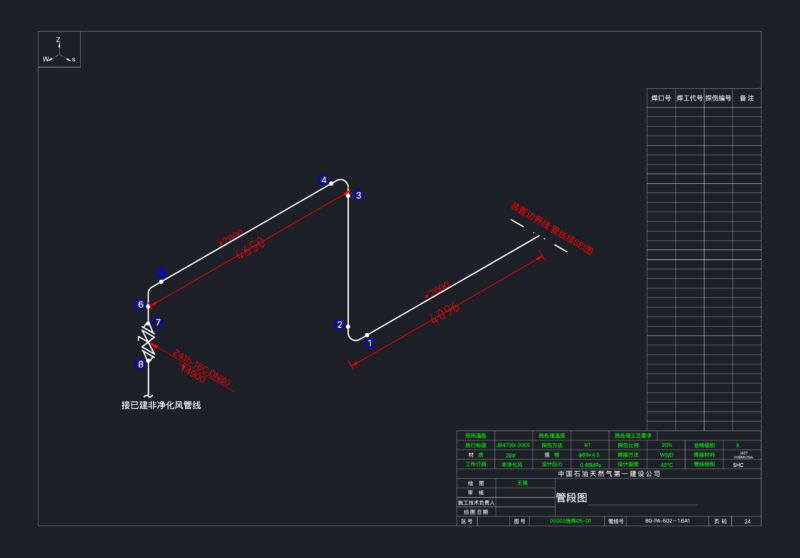Screen dimensions: 800x558
Task: Click weld point marker 2
Action: pyautogui.click(x=339, y=324)
